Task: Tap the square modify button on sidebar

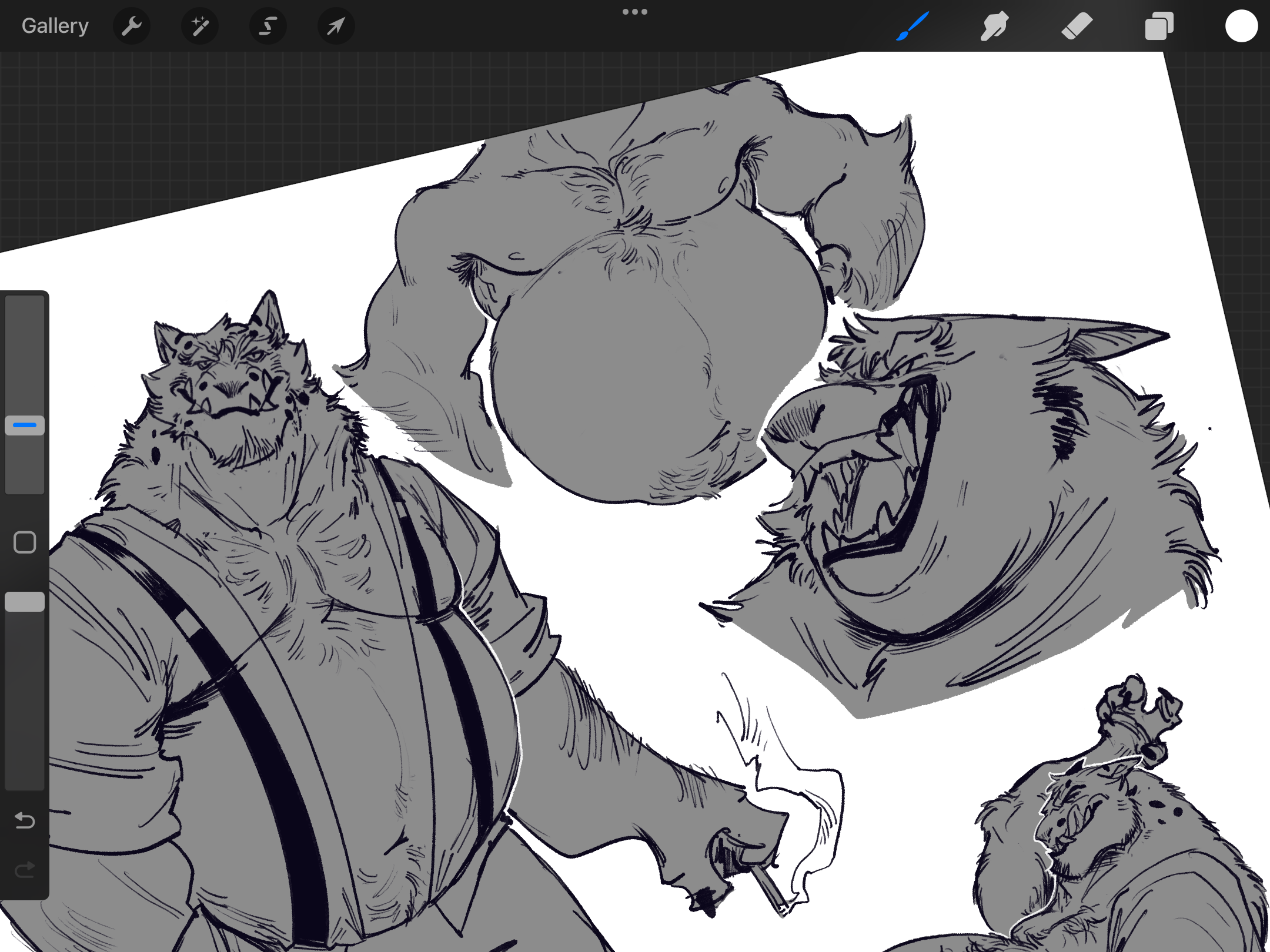Action: click(x=25, y=542)
